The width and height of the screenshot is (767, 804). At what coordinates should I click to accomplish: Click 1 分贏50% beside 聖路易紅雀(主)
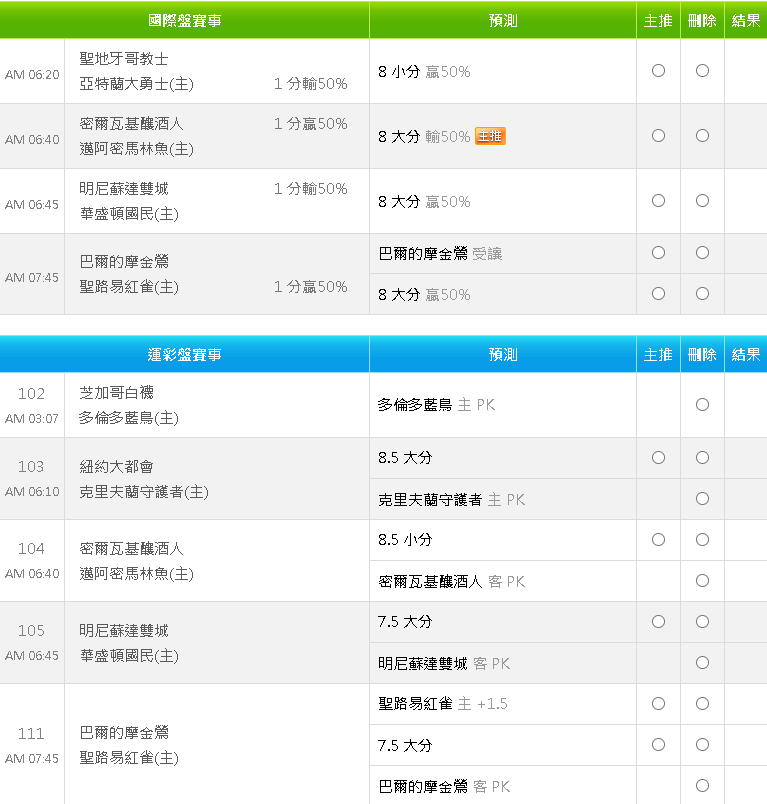(311, 286)
